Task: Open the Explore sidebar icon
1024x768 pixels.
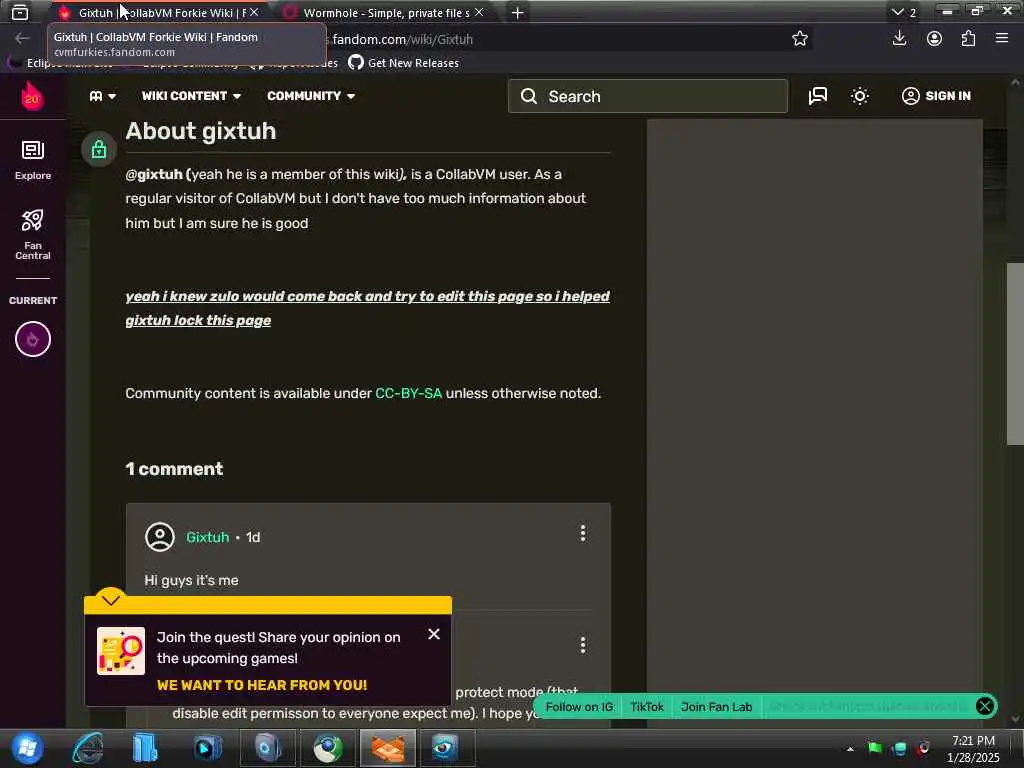Action: 33,160
